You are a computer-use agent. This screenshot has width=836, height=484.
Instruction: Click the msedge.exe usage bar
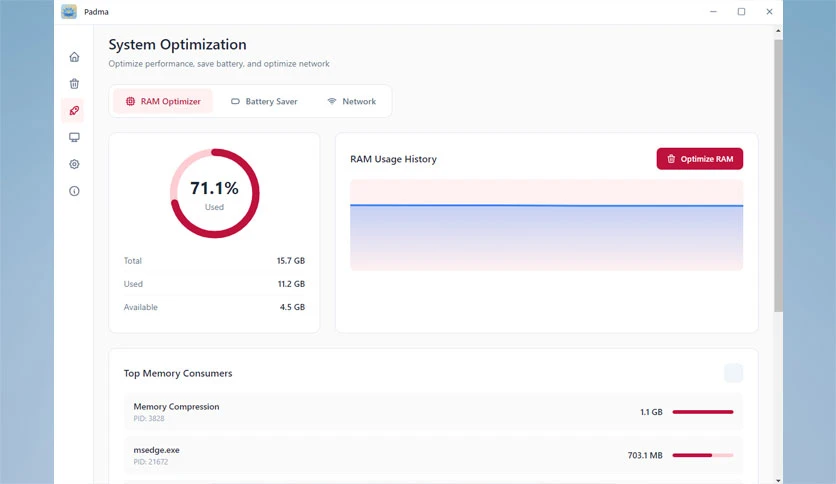(703, 455)
